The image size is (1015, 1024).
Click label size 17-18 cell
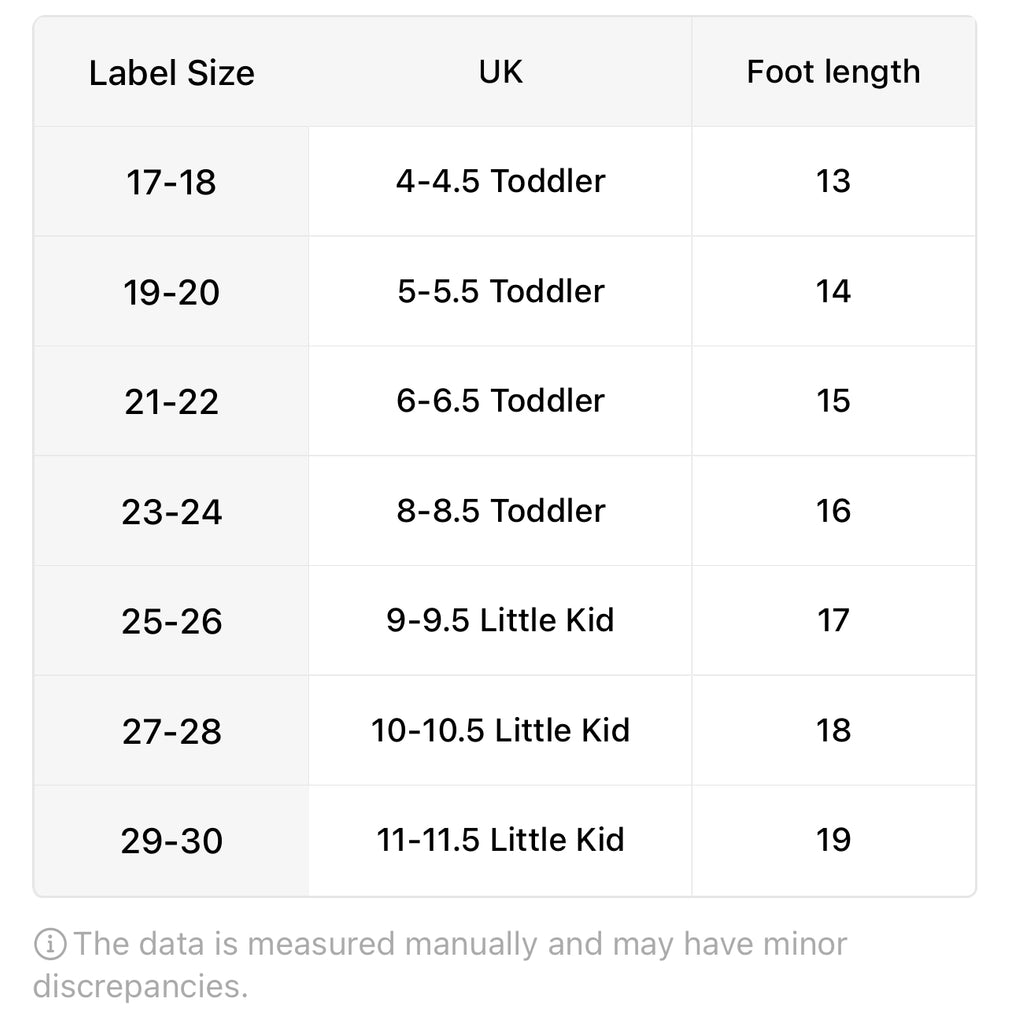[x=171, y=182]
